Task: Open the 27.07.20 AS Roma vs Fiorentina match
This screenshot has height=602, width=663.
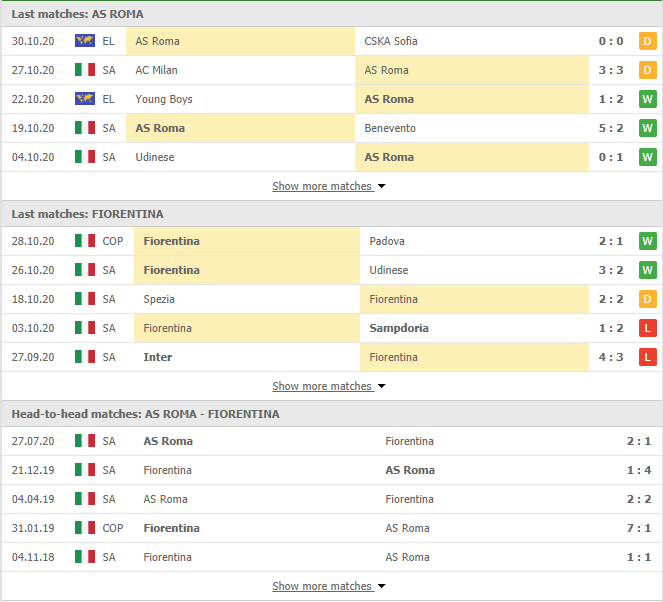Action: pos(332,441)
